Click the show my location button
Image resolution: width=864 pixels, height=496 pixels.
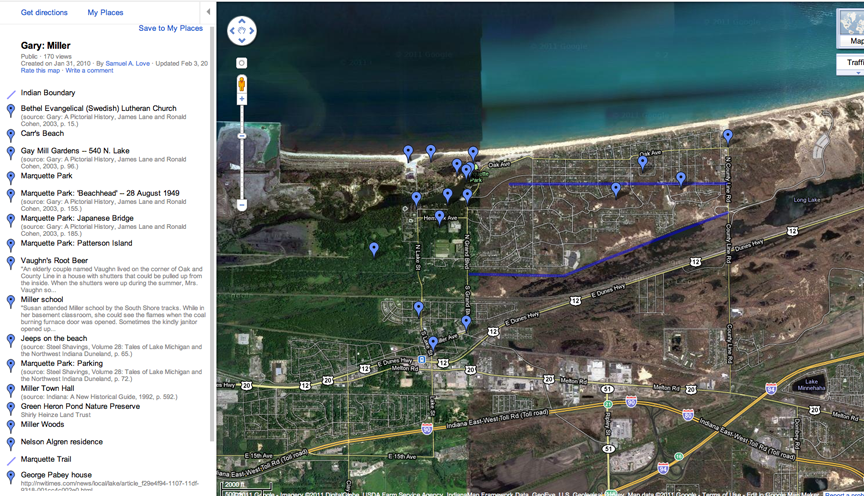[241, 63]
